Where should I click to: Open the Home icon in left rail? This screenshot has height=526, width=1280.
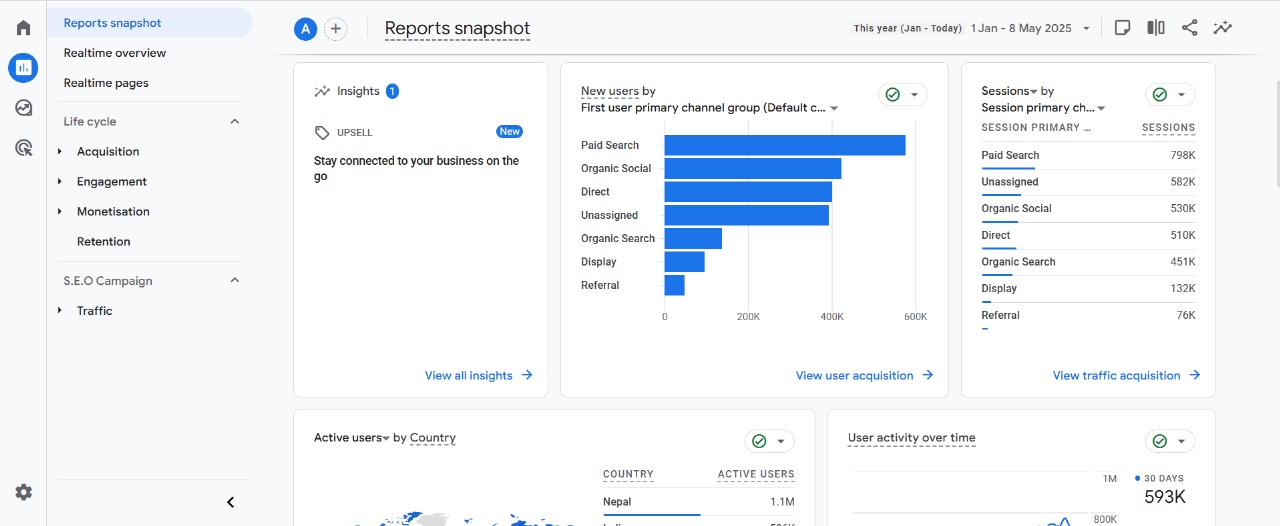point(23,28)
